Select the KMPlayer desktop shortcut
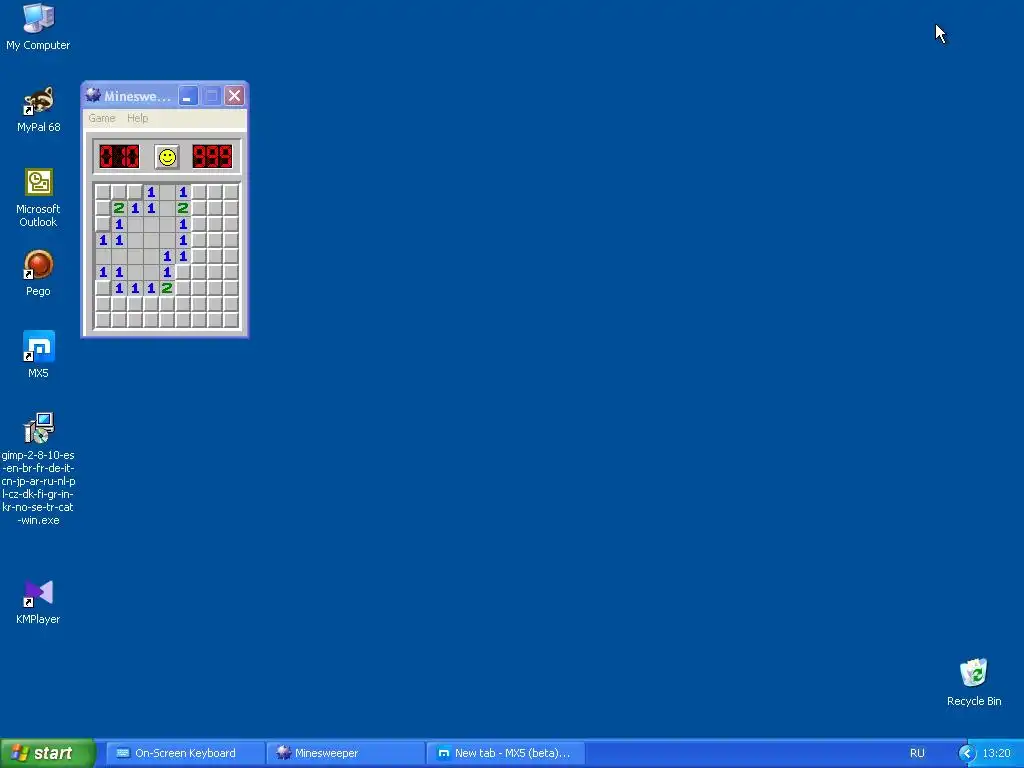The image size is (1024, 768). pos(38,601)
